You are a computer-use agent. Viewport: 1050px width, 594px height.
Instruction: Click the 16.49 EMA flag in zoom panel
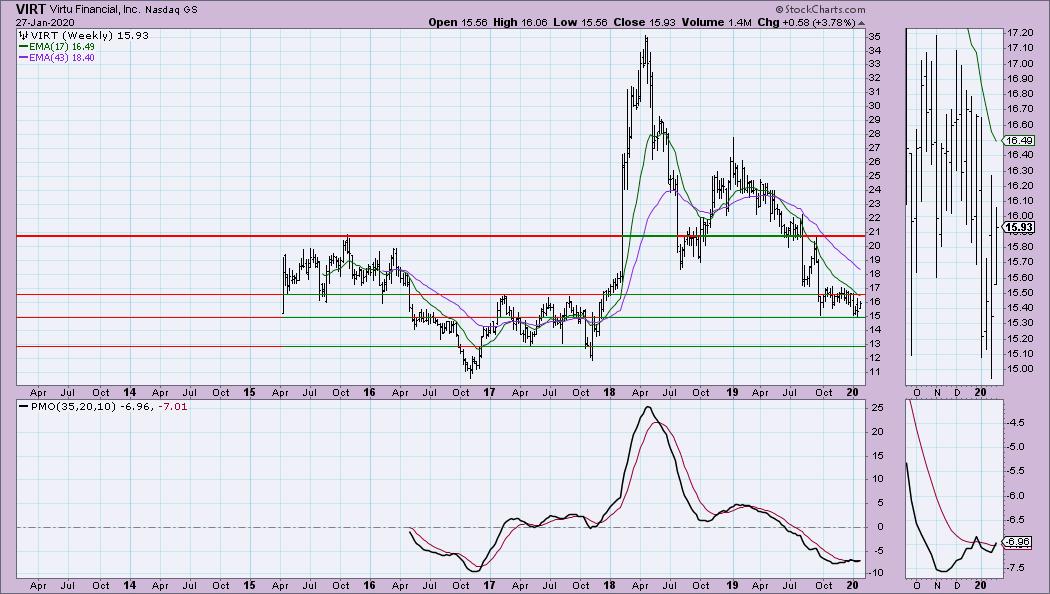pyautogui.click(x=1019, y=141)
